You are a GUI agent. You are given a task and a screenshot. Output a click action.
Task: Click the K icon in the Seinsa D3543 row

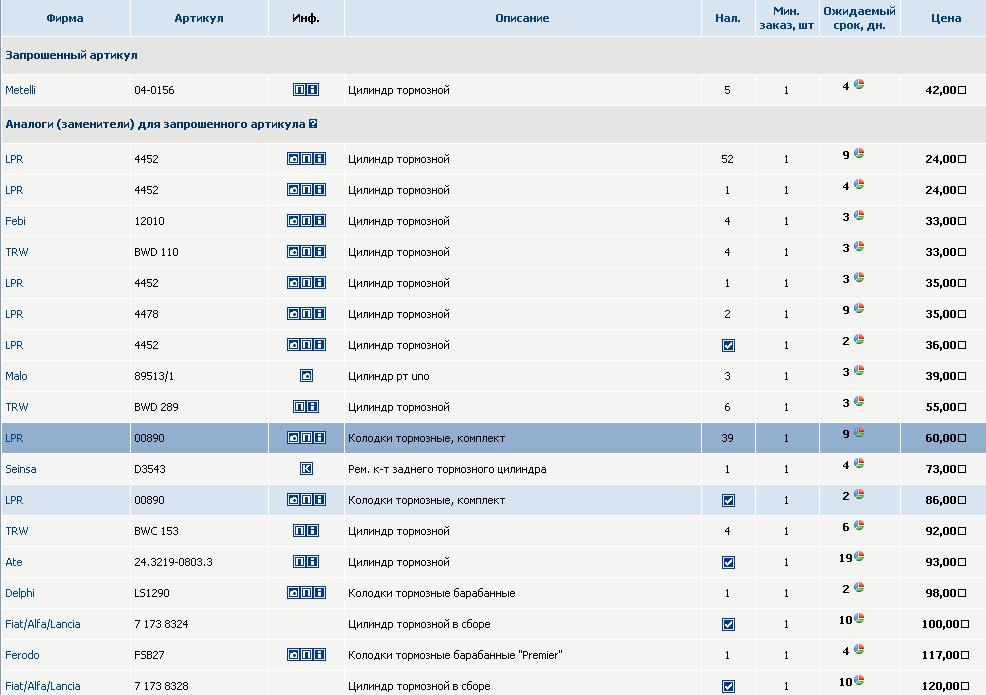coord(306,469)
